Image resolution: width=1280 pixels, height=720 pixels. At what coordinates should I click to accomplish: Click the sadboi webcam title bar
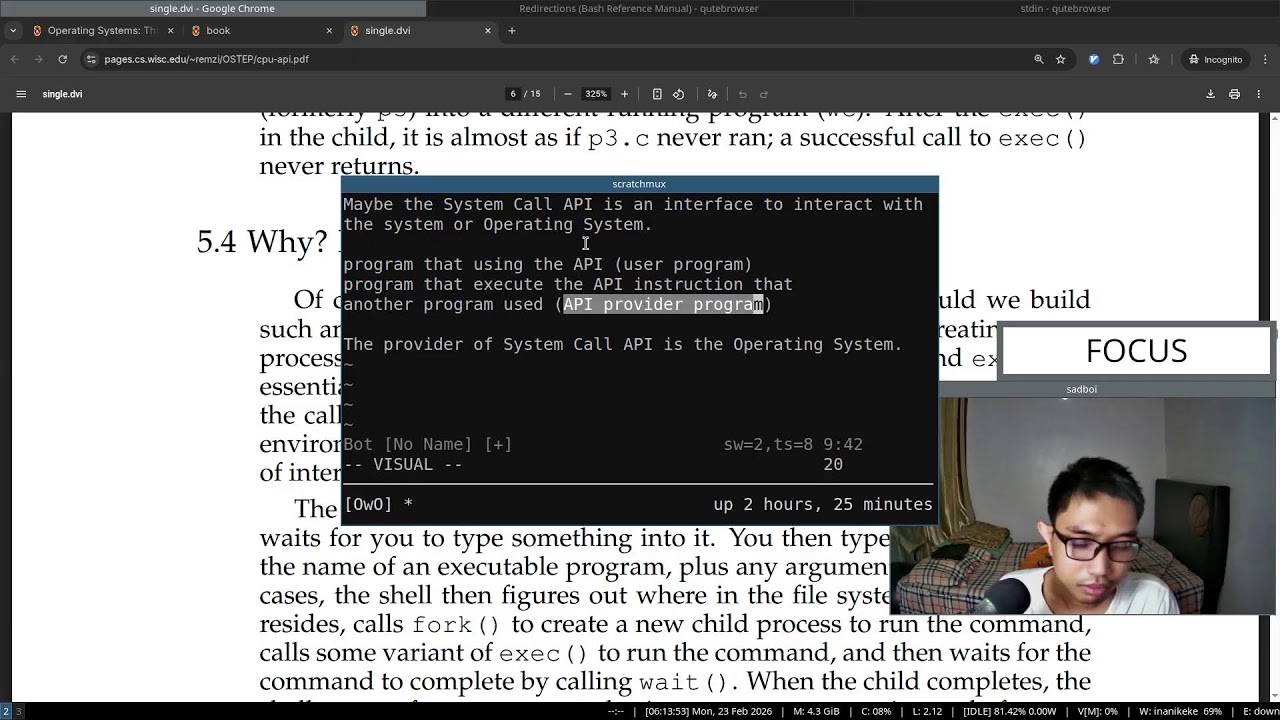(1081, 389)
